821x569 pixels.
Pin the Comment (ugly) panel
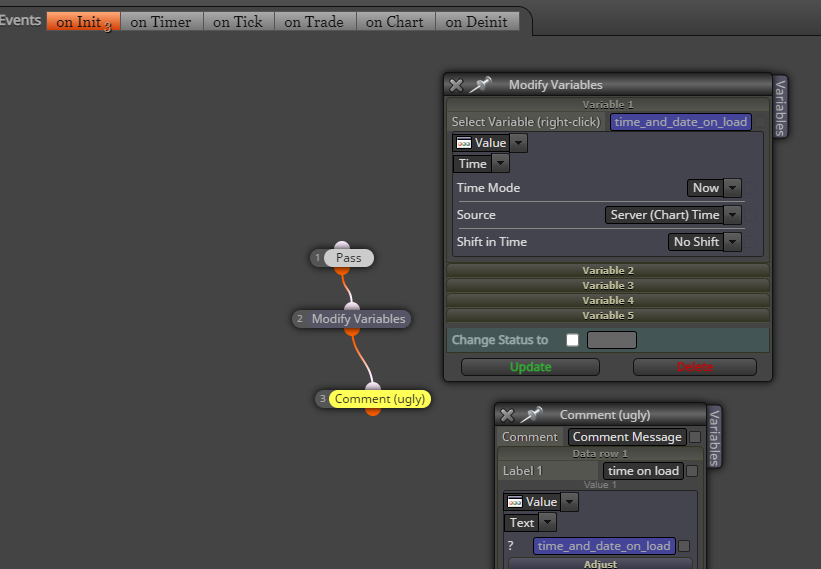click(531, 415)
